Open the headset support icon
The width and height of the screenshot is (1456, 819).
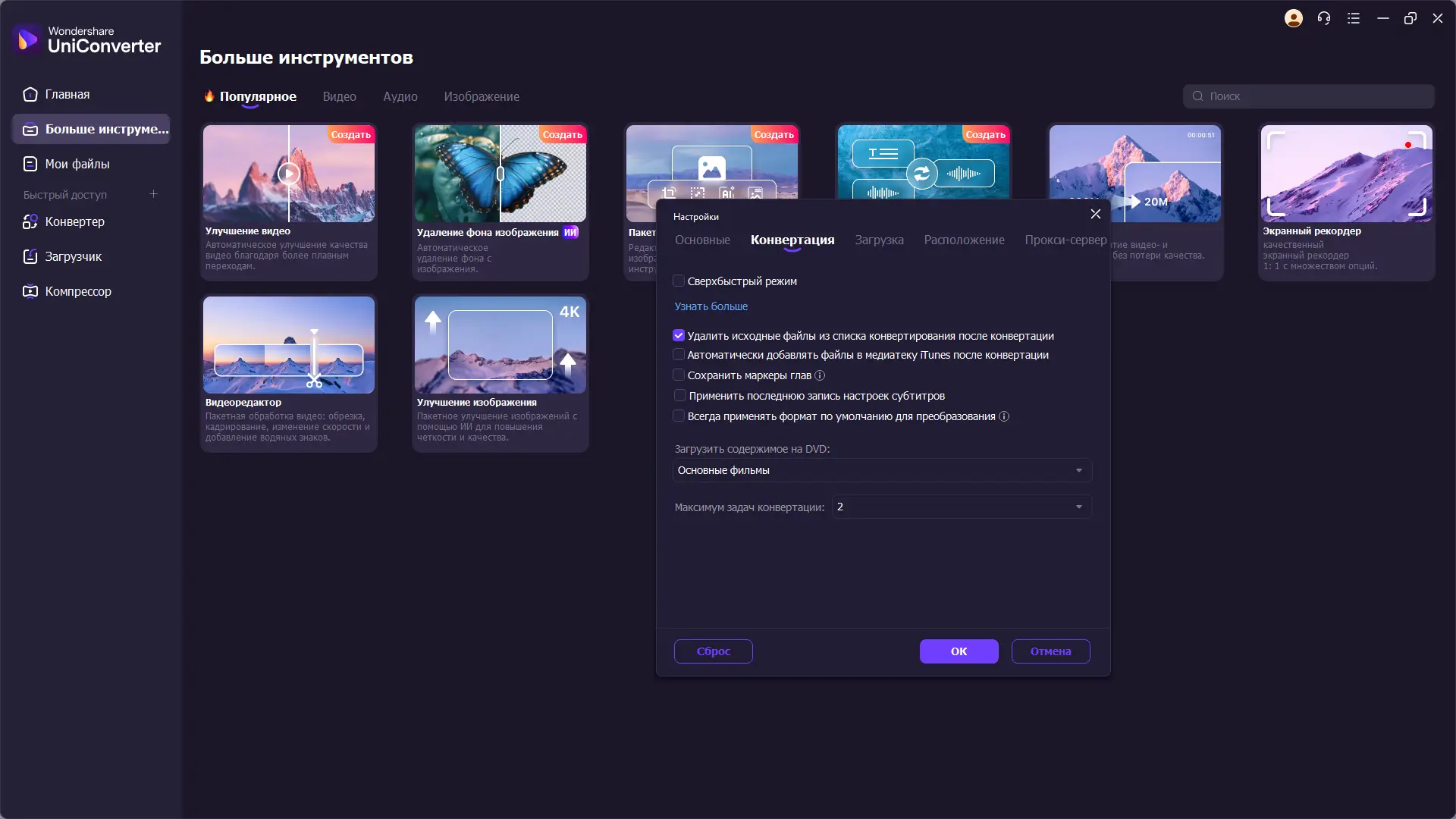tap(1324, 18)
